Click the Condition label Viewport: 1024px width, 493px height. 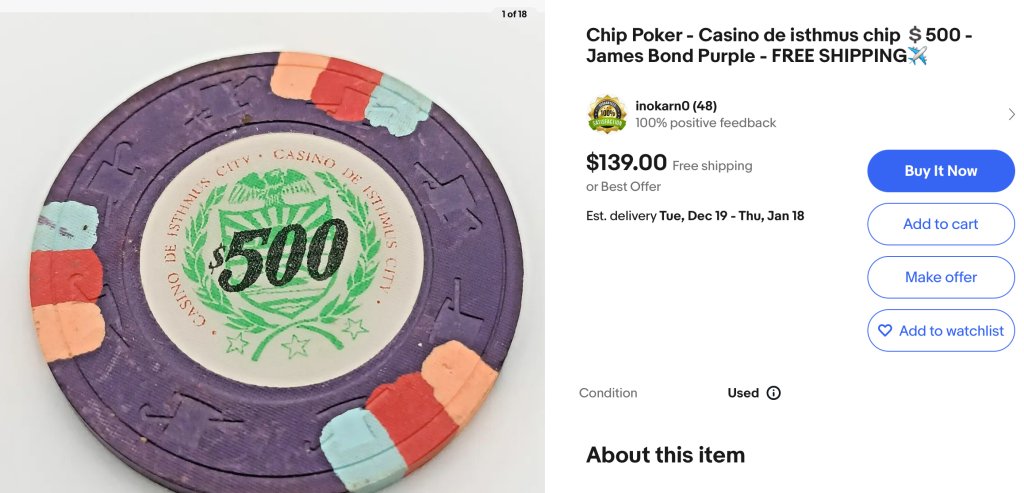(608, 393)
